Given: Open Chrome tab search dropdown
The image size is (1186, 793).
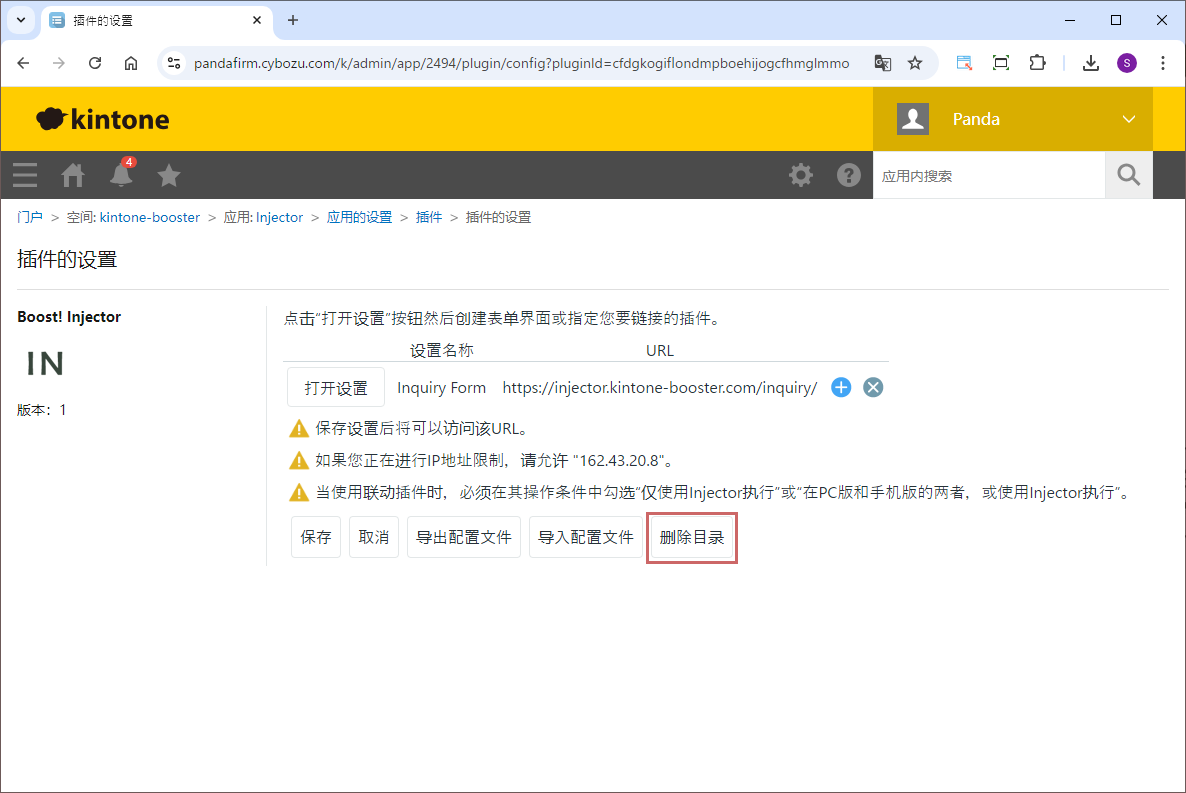Looking at the screenshot, I should click(21, 20).
